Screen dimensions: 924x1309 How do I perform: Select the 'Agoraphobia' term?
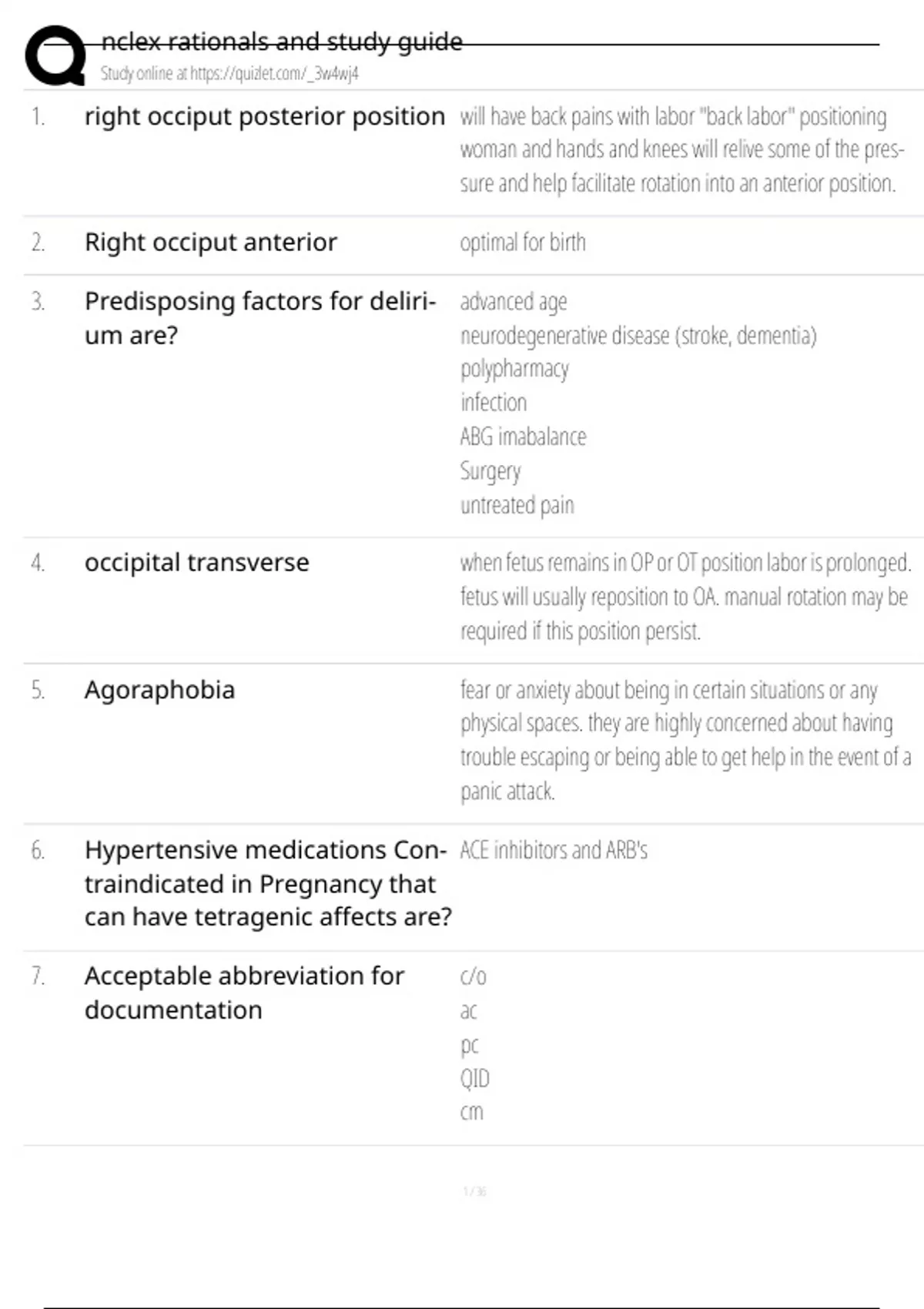click(x=159, y=691)
